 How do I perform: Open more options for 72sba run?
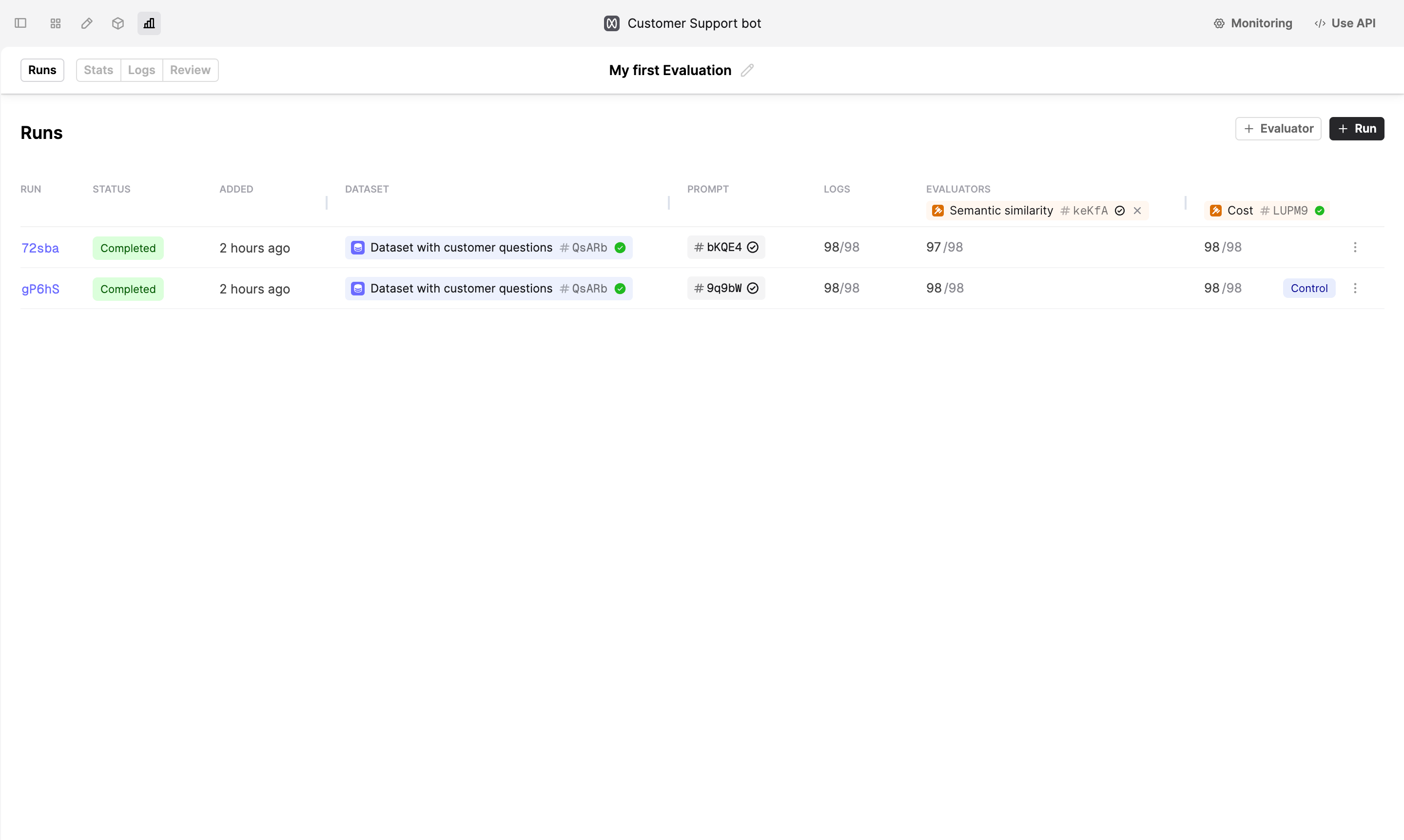1355,247
